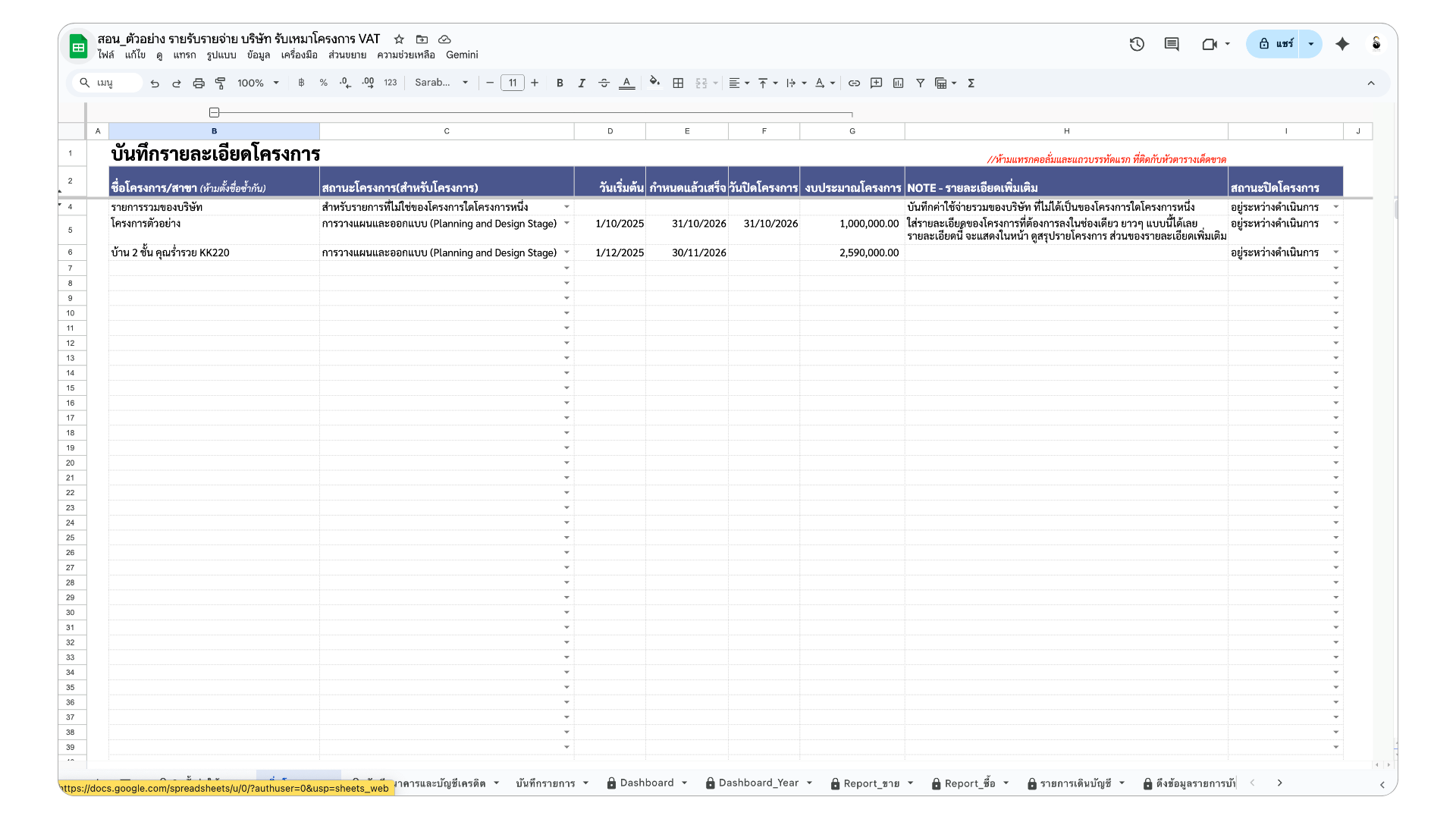Image resolution: width=1456 pixels, height=819 pixels.
Task: Open the แทรก menu
Action: click(184, 55)
